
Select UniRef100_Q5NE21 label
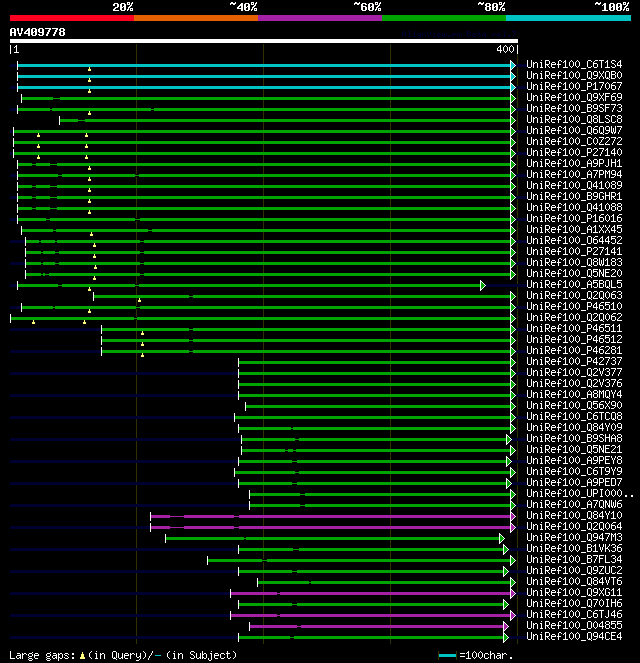pos(574,449)
